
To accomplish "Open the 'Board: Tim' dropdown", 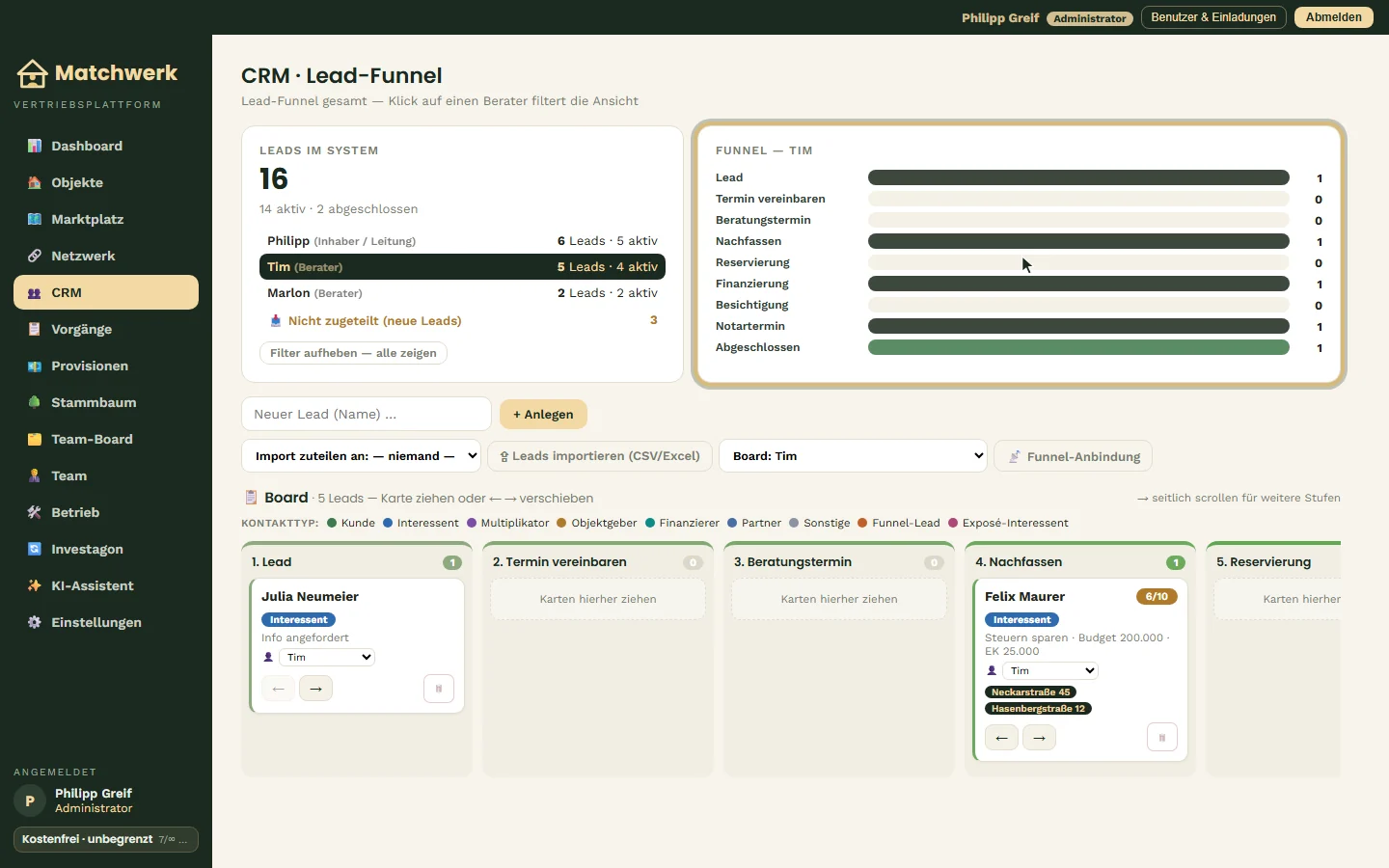I will (x=854, y=456).
